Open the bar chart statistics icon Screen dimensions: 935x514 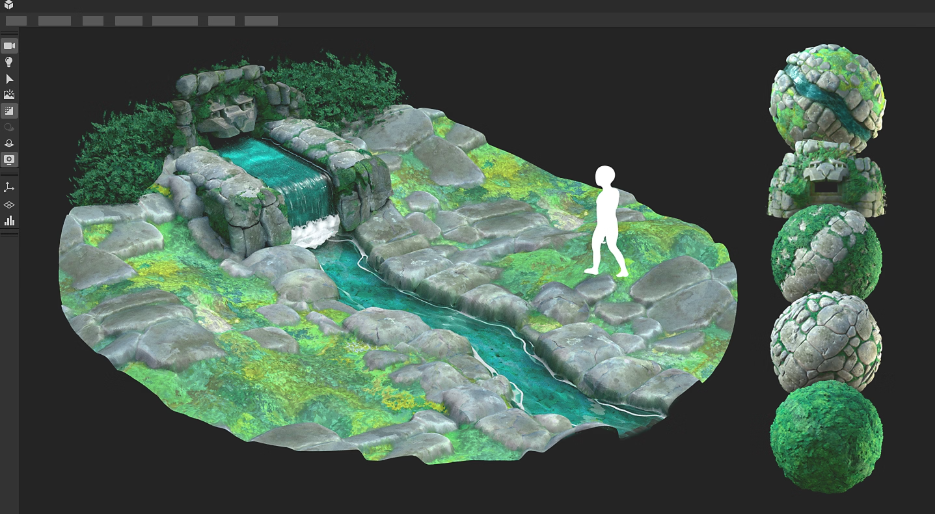[9, 221]
